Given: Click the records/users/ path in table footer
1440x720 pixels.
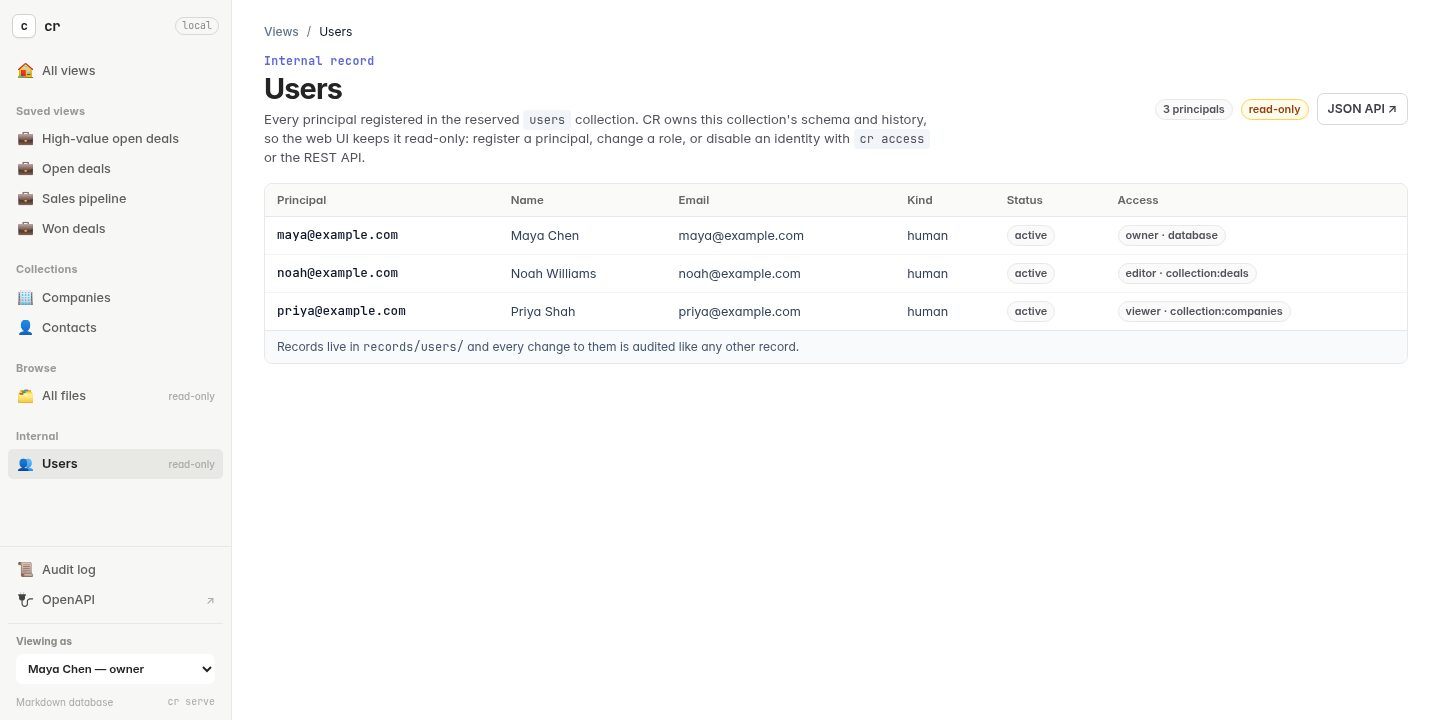Looking at the screenshot, I should 413,347.
